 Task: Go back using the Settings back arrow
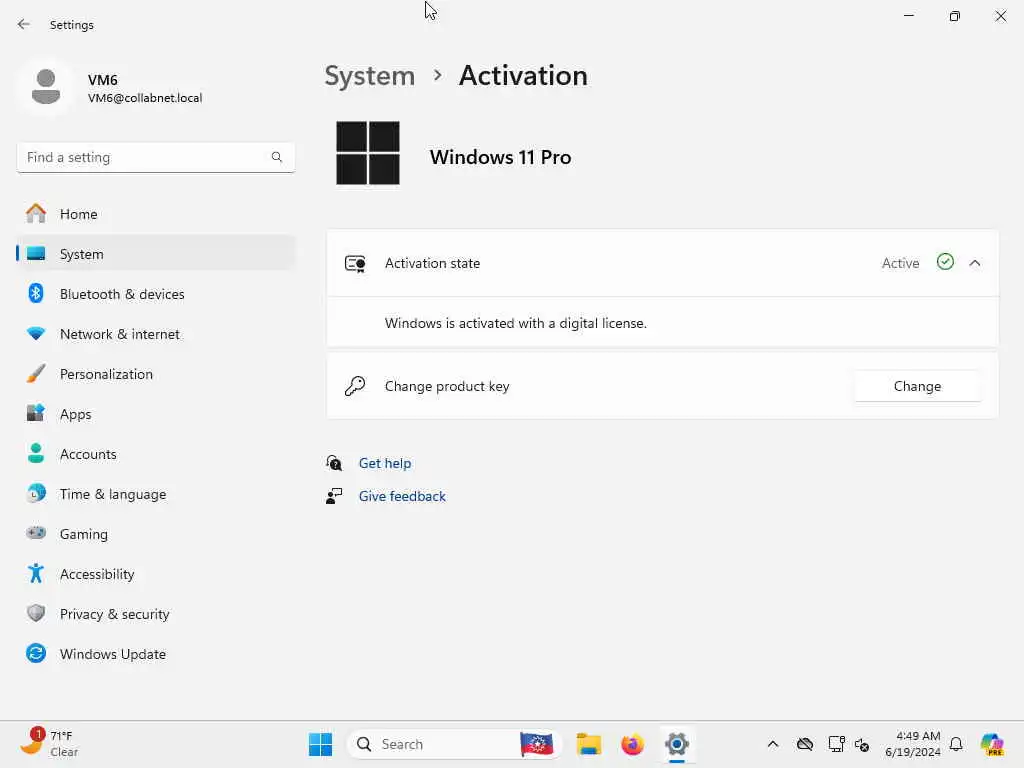point(24,24)
